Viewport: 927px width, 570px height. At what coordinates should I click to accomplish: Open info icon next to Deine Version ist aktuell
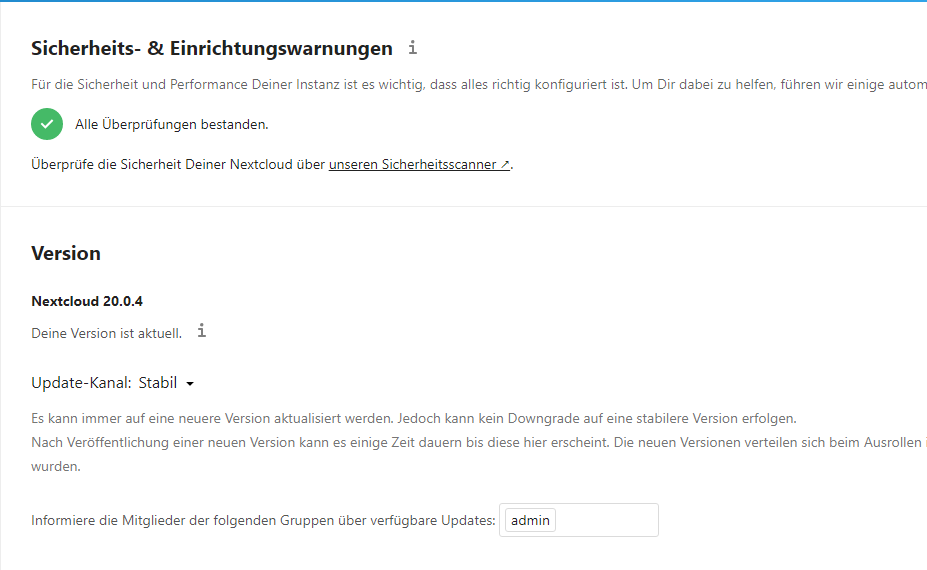202,331
